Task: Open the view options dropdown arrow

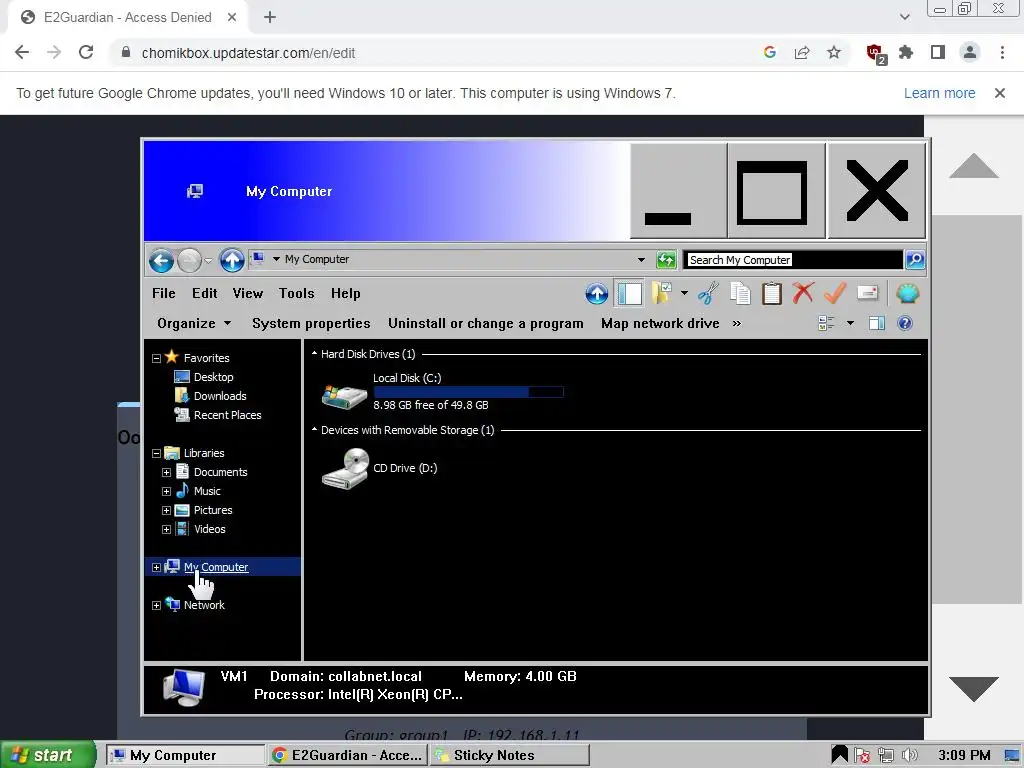Action: coord(850,323)
